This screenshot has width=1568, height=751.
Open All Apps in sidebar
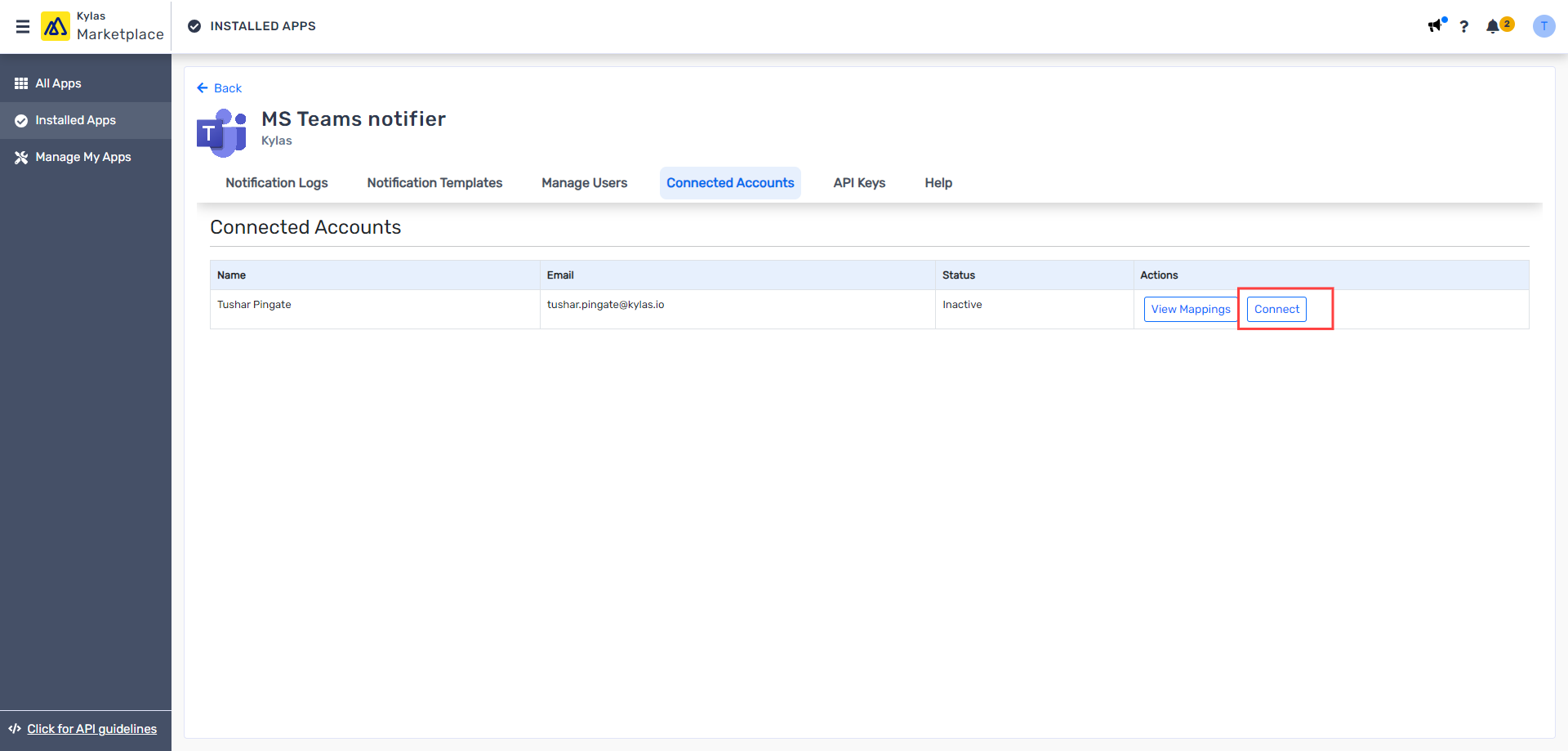tap(86, 83)
